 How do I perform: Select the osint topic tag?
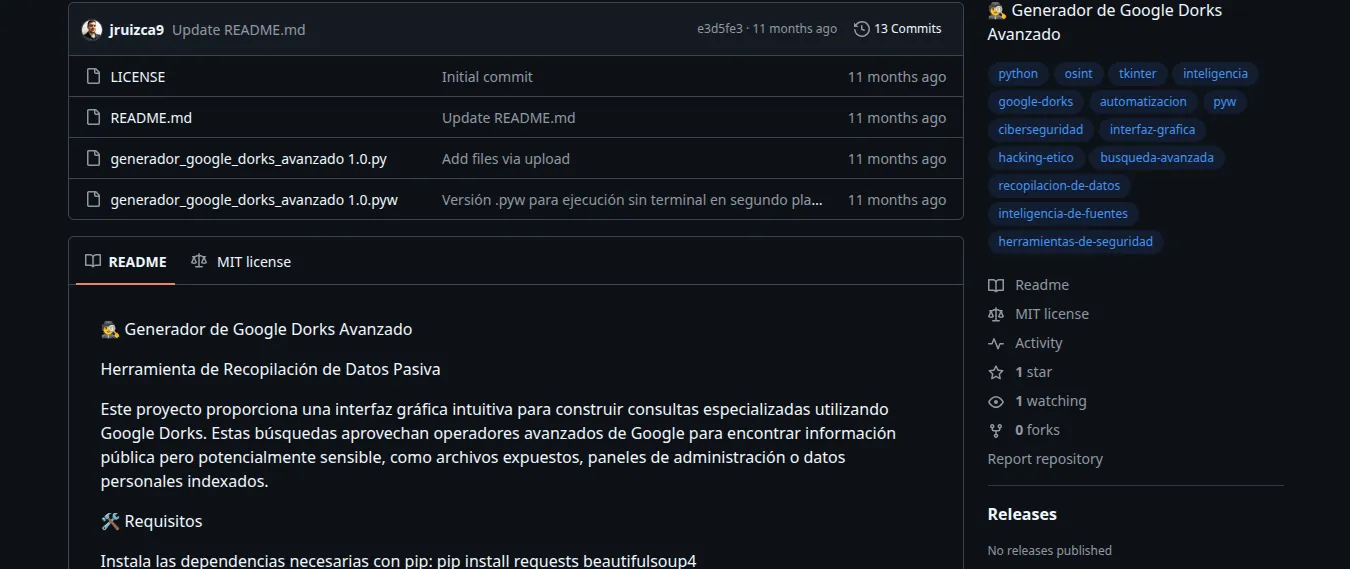coord(1078,74)
